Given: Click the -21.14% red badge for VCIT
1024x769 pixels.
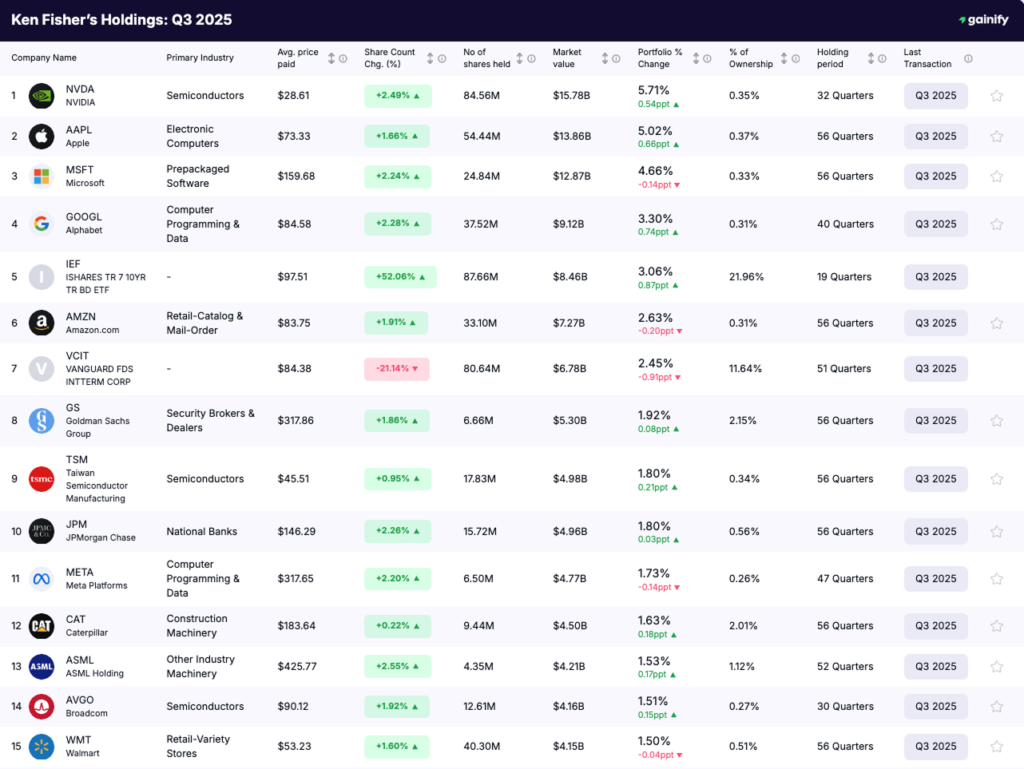Looking at the screenshot, I should click(x=397, y=368).
